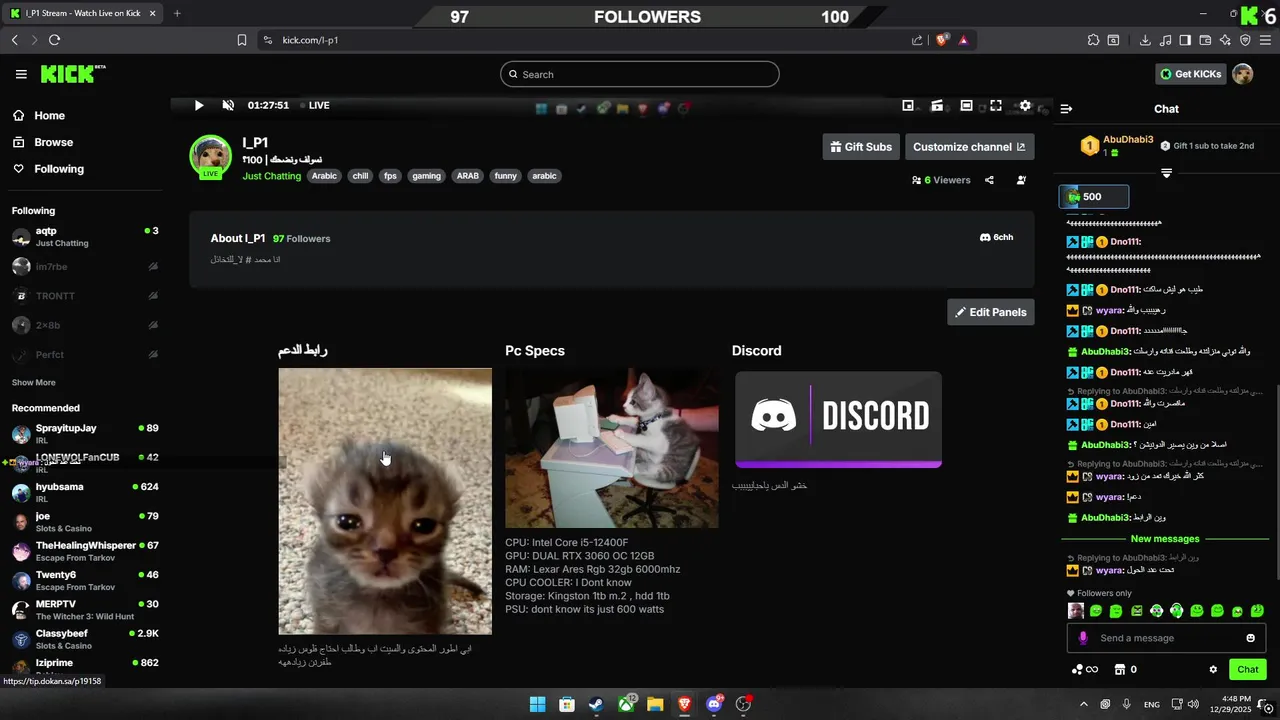Open Brave Wallet icon in toolbar
The image size is (1280, 720).
[x=1205, y=40]
